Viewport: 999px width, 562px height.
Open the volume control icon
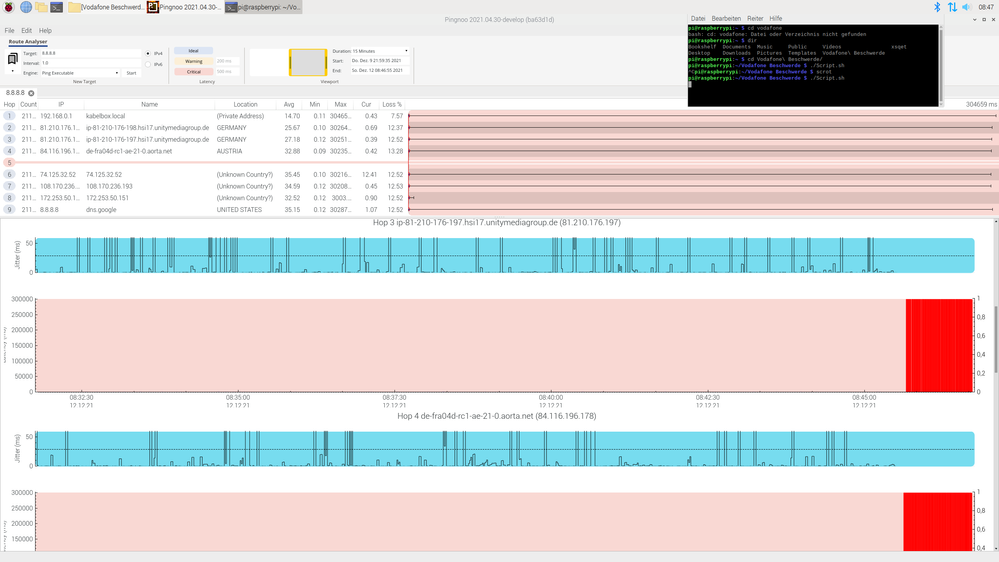coord(968,7)
